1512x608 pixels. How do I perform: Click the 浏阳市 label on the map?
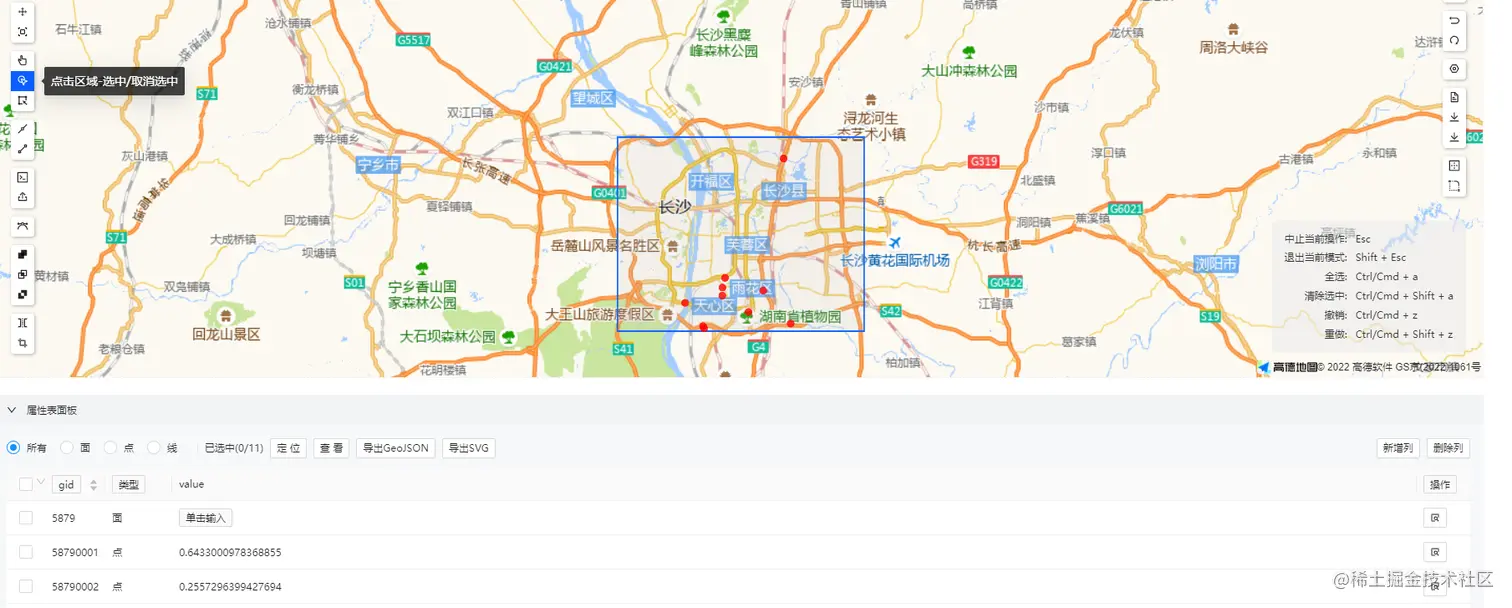point(1216,264)
